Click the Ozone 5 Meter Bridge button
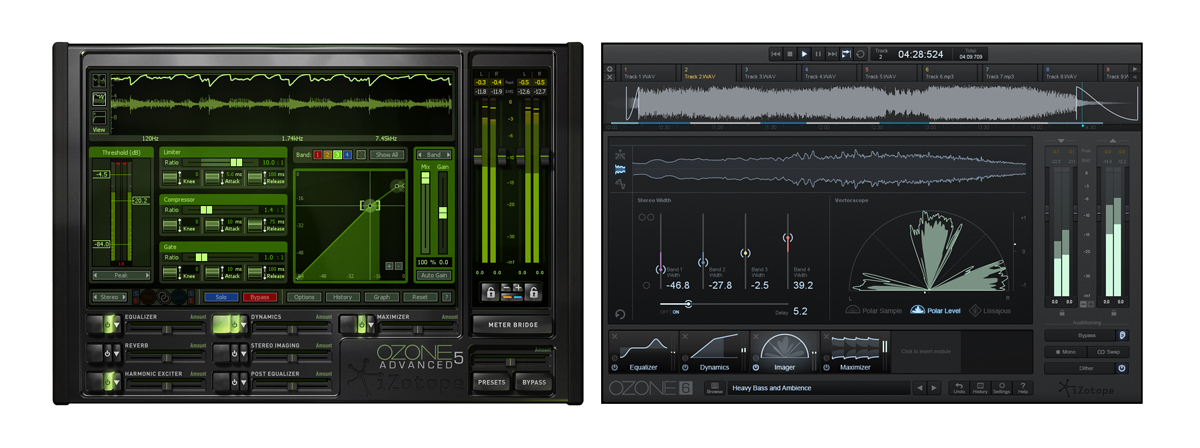 (513, 325)
